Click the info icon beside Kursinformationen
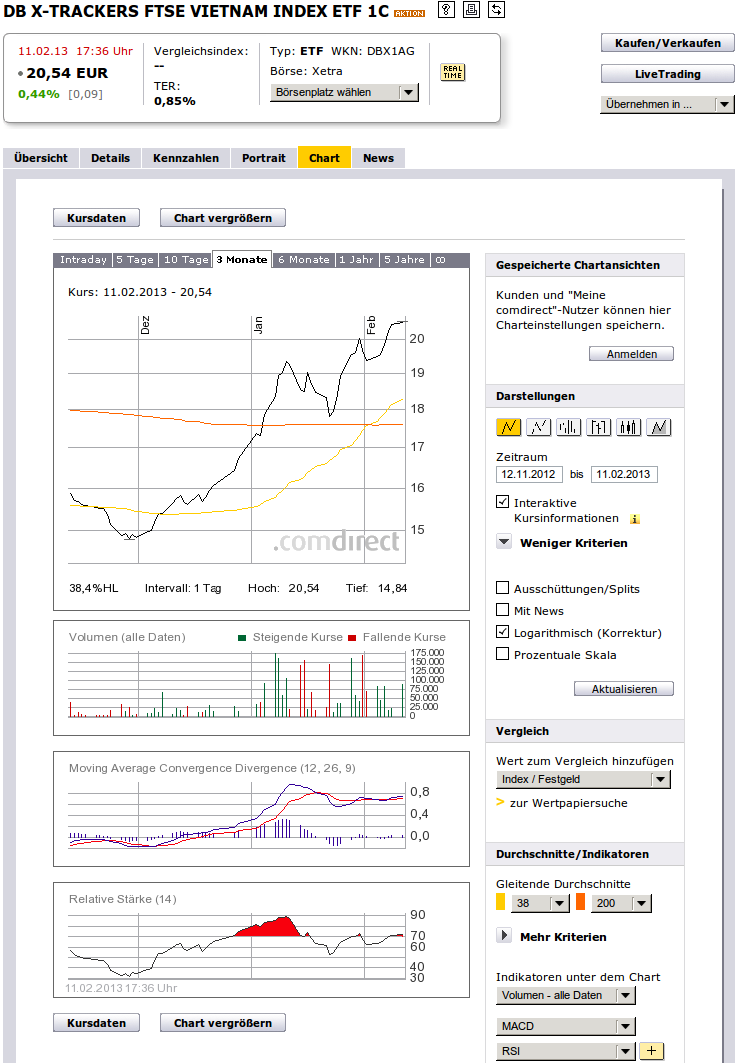Image resolution: width=738 pixels, height=1063 pixels. click(x=635, y=519)
